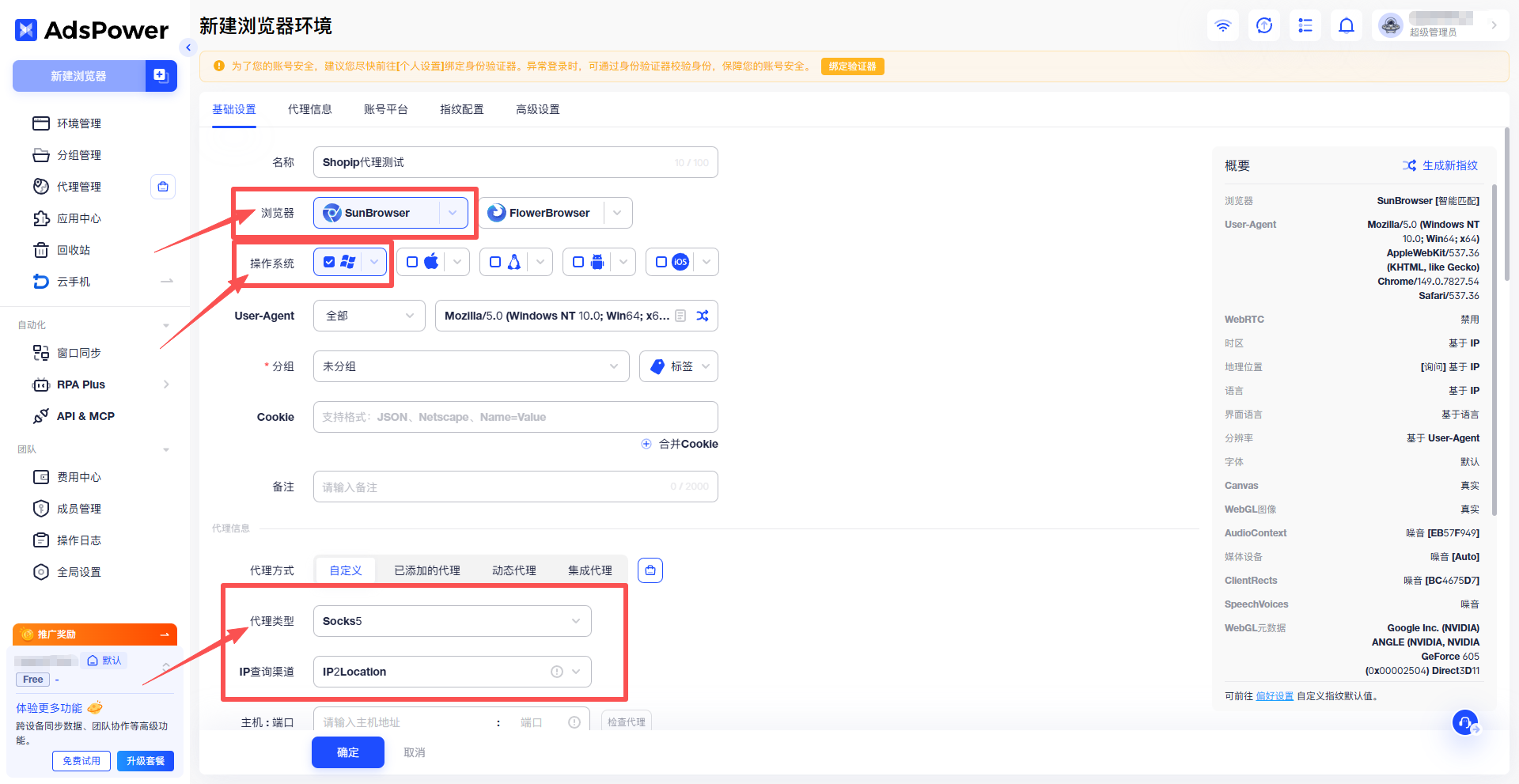Open the customer support floating icon

point(1465,722)
